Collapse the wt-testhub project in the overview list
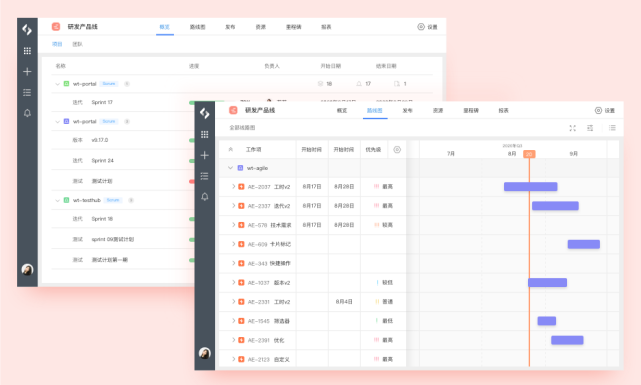The image size is (641, 385). pos(57,200)
